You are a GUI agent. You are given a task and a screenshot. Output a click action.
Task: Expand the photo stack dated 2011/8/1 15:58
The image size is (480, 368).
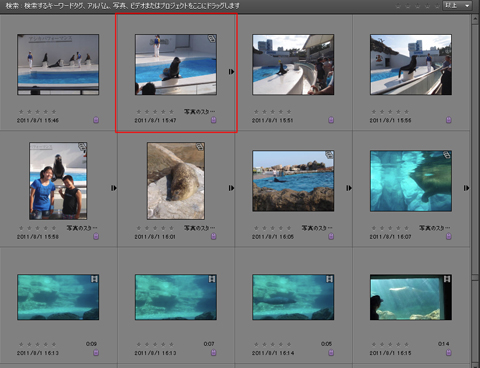click(114, 188)
